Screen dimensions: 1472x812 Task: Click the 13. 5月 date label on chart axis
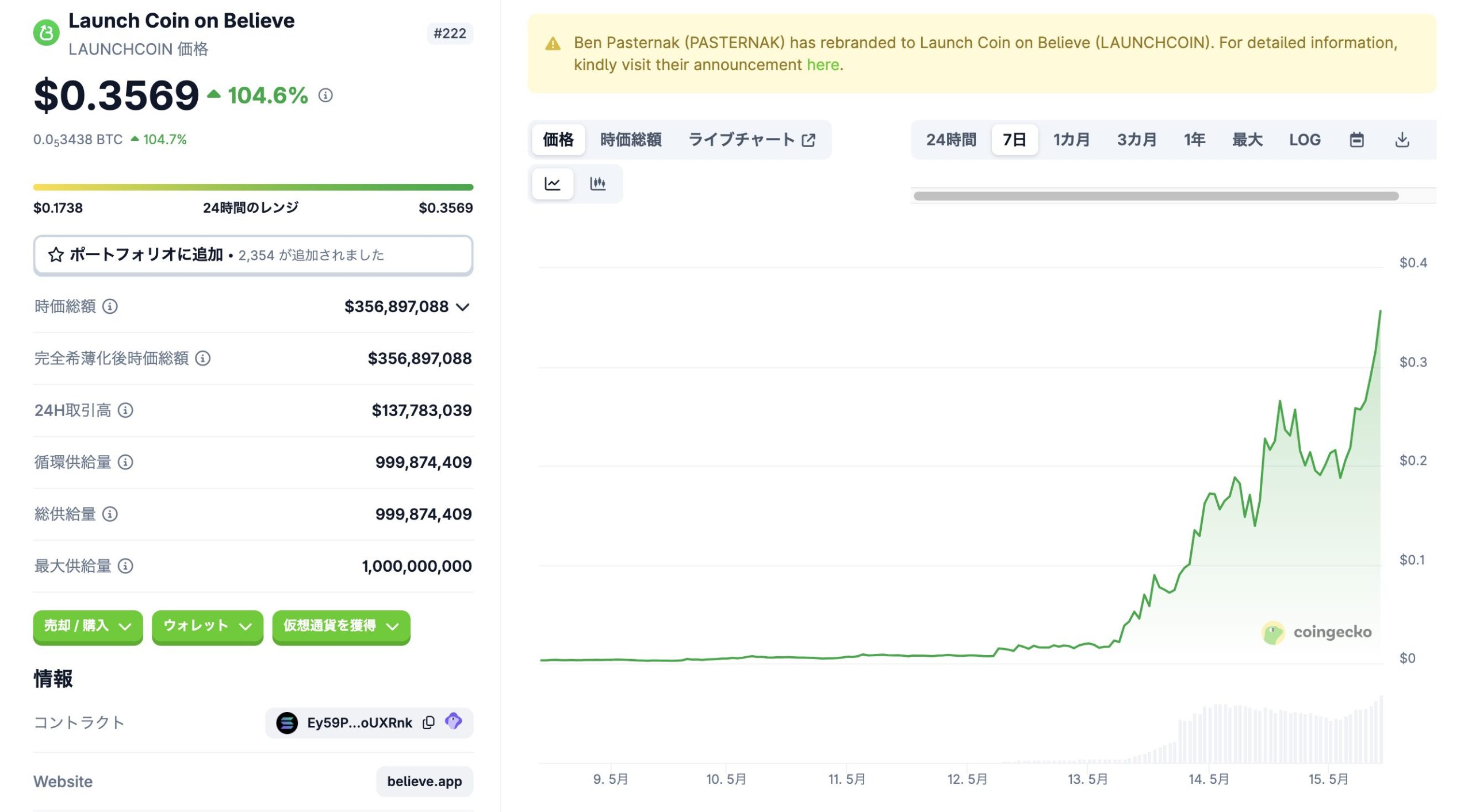[1088, 780]
